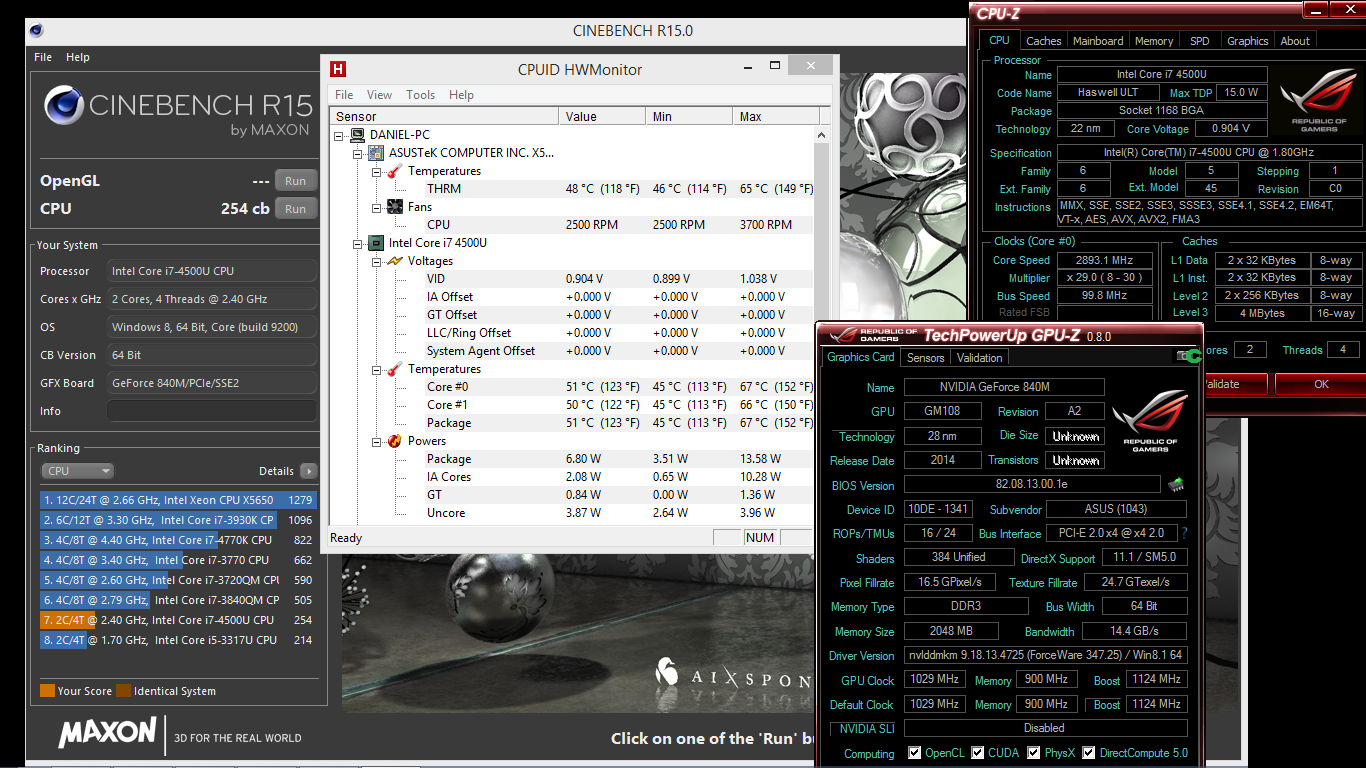Run the OpenGL benchmark
The height and width of the screenshot is (768, 1366).
pos(295,181)
